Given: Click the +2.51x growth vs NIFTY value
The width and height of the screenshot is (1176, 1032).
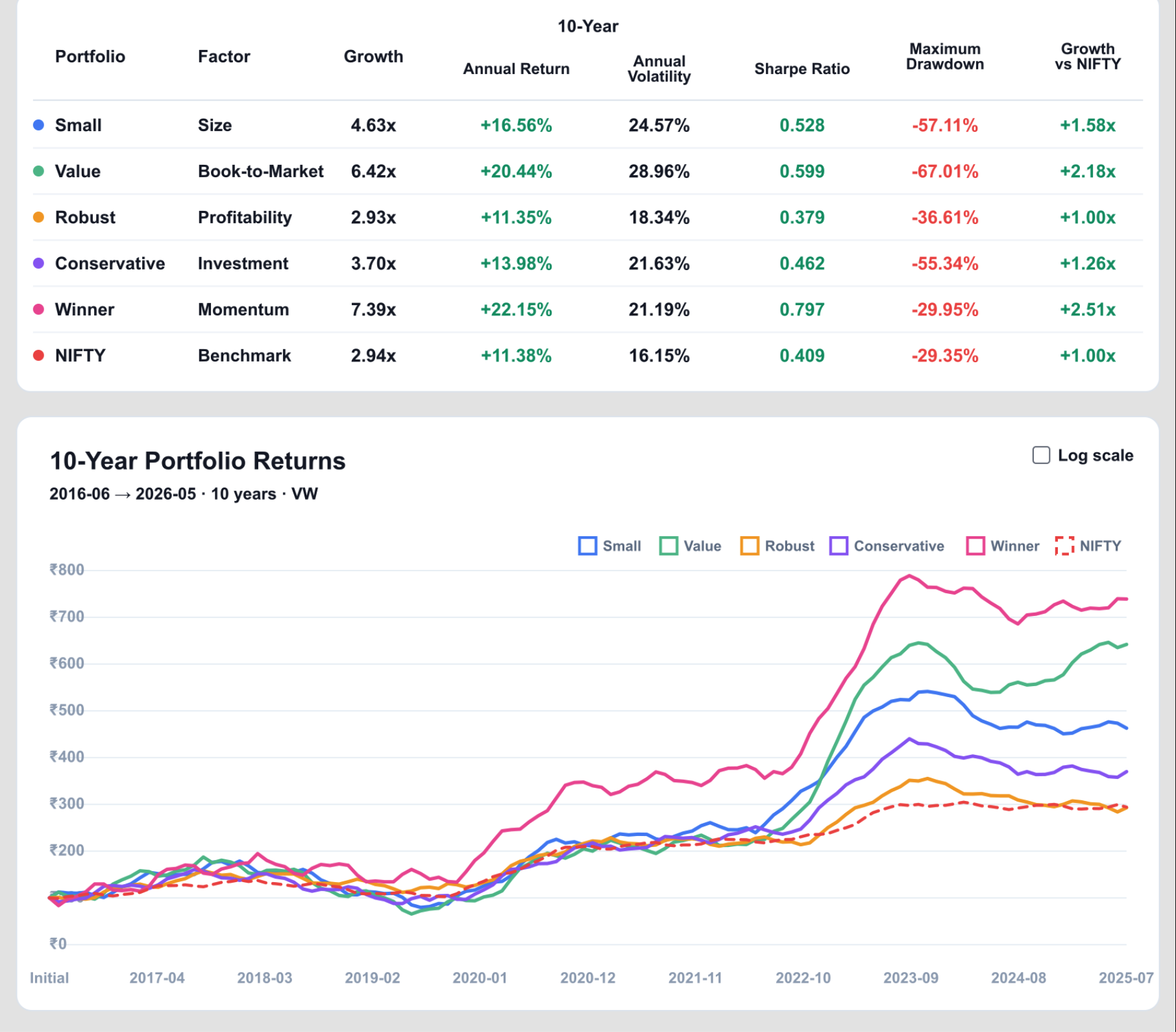Looking at the screenshot, I should pos(1088,310).
